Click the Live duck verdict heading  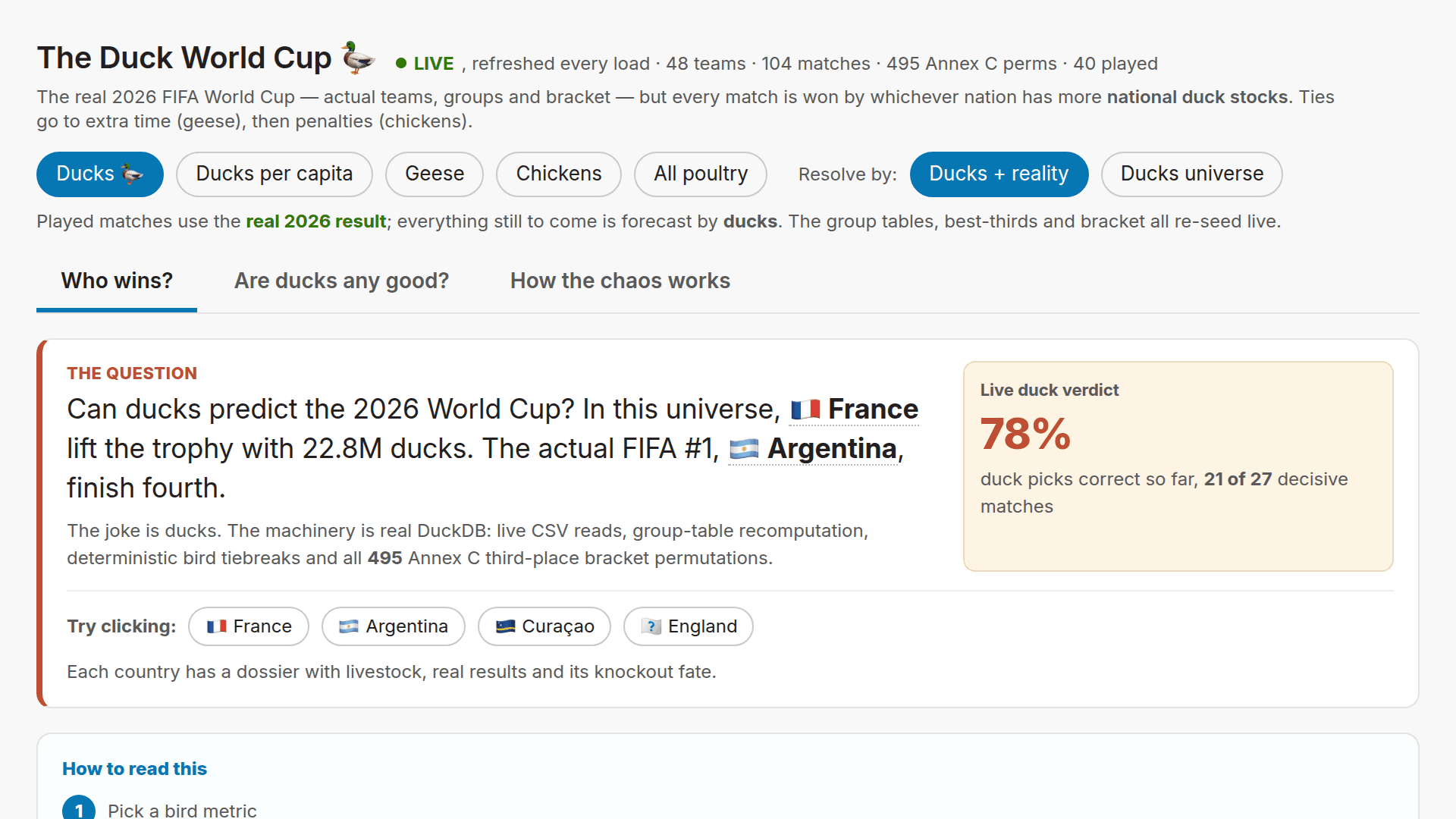click(x=1050, y=390)
